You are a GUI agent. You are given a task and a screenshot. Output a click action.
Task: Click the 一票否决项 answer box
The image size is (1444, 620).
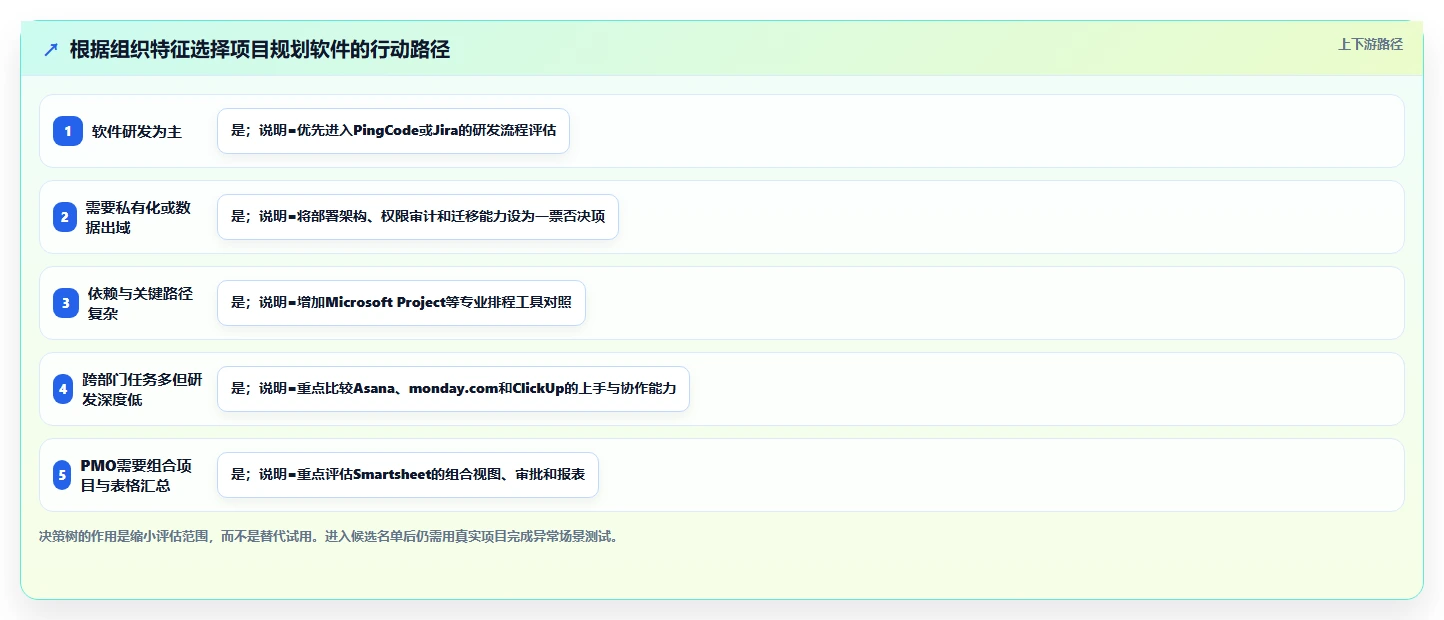pyautogui.click(x=418, y=217)
